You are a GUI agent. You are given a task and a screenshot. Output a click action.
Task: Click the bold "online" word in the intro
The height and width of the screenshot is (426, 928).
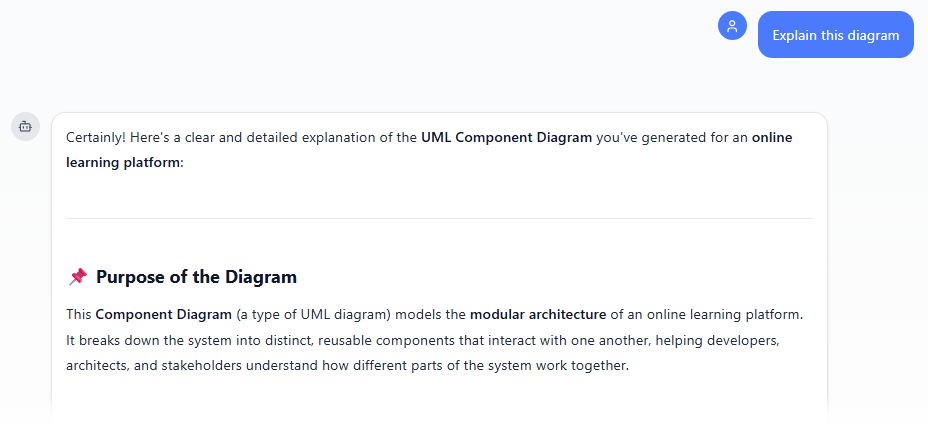[772, 138]
